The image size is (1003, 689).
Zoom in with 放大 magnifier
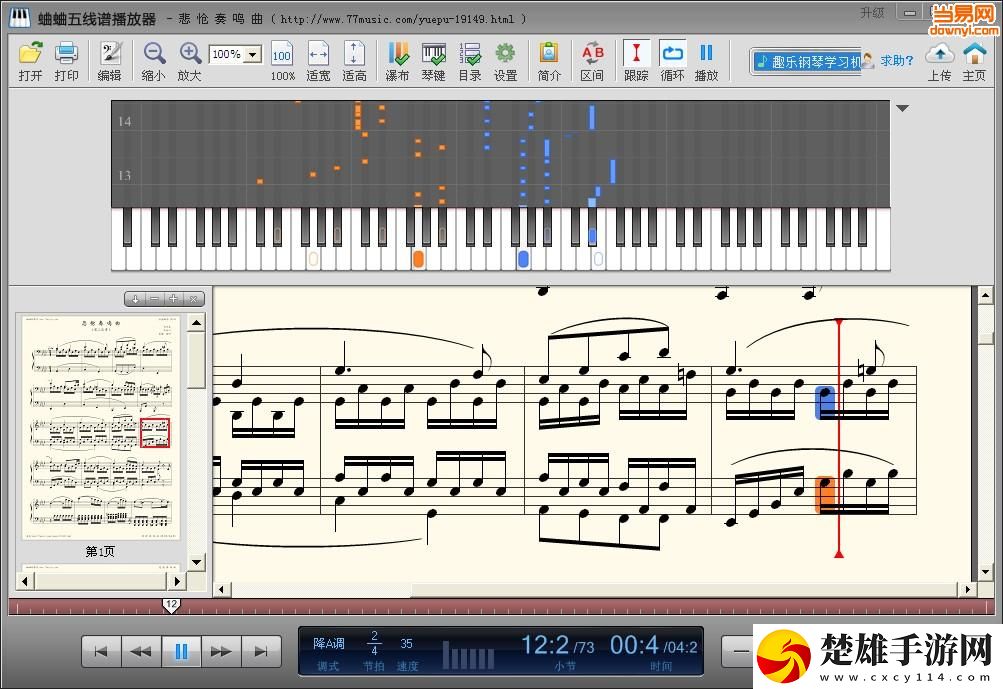pyautogui.click(x=190, y=61)
